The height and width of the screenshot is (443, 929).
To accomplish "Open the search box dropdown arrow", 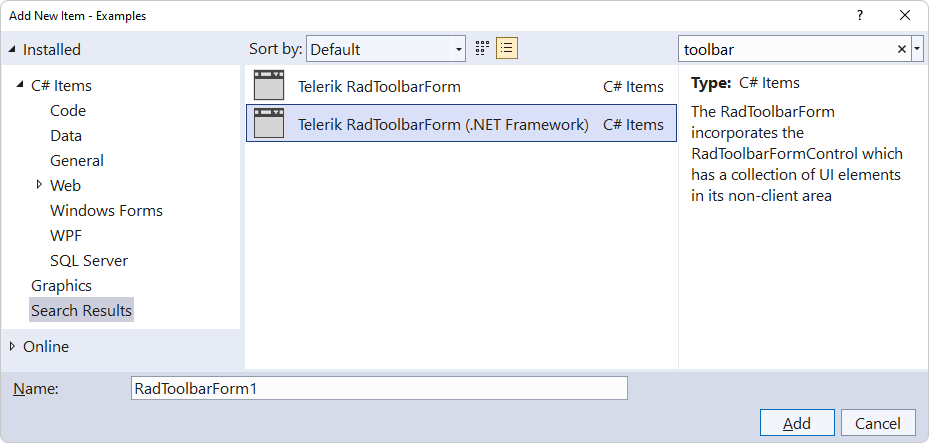I will click(x=917, y=49).
